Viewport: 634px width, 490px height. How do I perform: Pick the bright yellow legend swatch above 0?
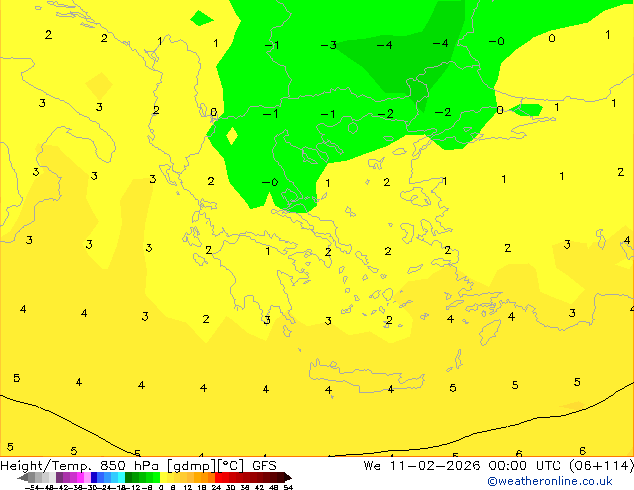[x=163, y=477]
